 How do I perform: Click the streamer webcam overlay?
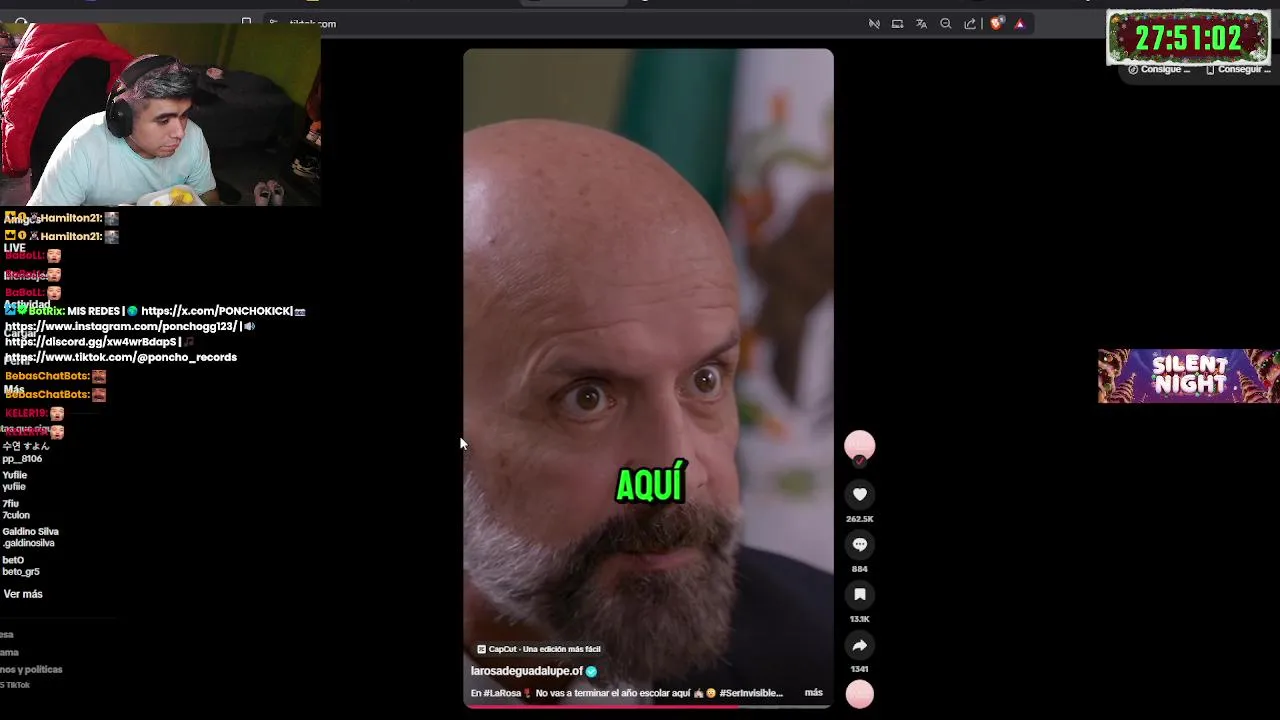[160, 115]
